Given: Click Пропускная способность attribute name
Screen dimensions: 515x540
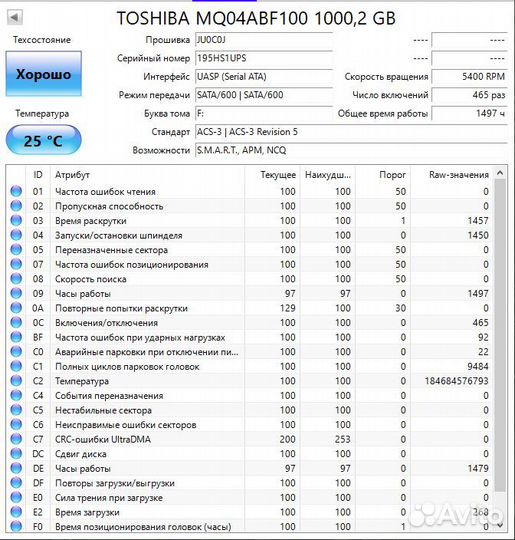Looking at the screenshot, I should pyautogui.click(x=109, y=206).
